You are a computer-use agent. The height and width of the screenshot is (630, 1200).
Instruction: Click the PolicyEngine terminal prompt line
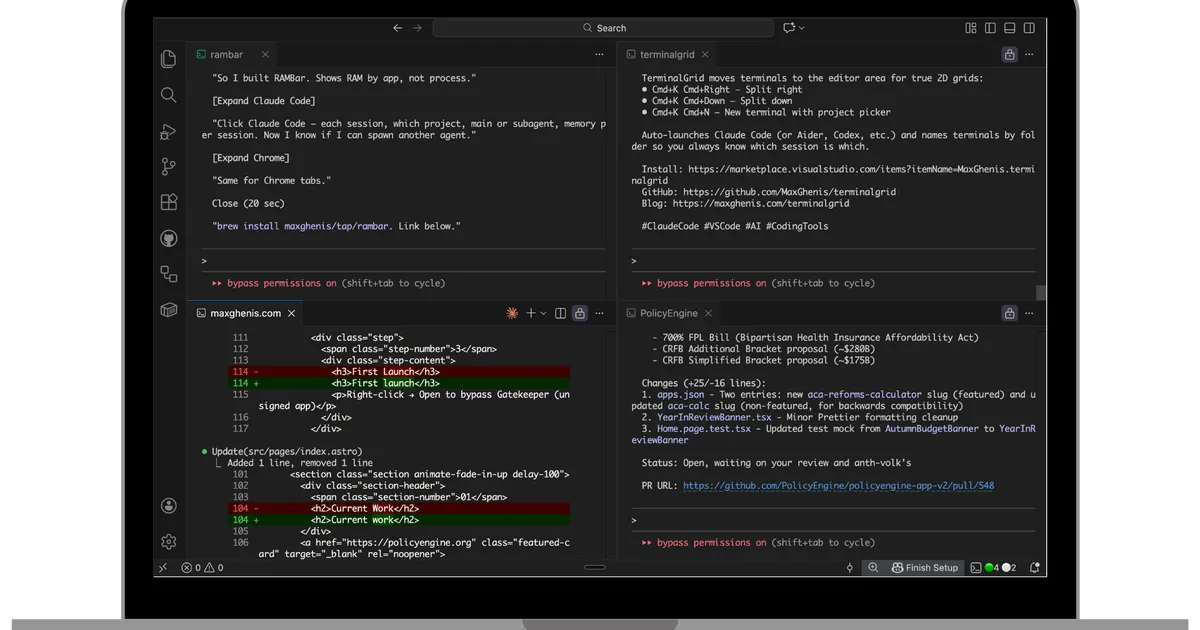click(x=833, y=521)
